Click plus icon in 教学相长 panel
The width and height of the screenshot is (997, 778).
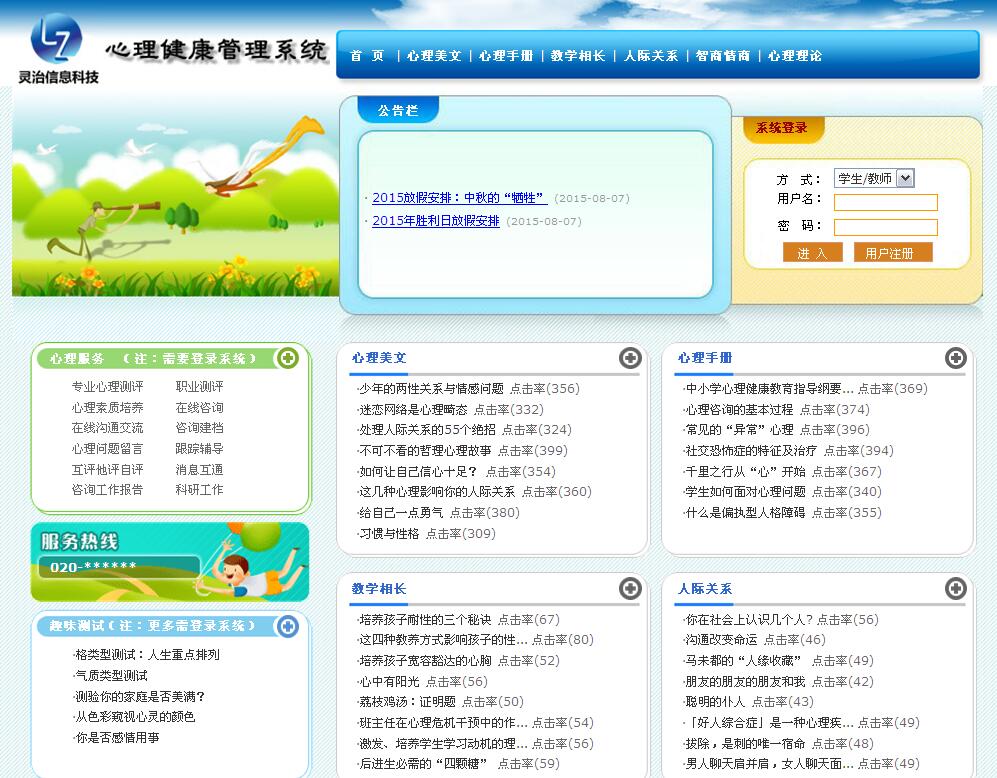630,589
